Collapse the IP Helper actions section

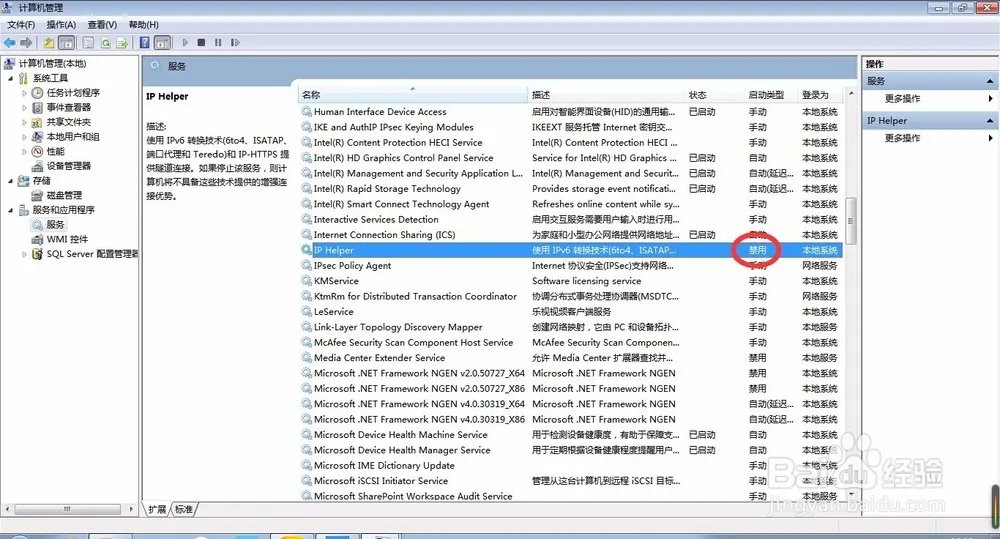[990, 121]
